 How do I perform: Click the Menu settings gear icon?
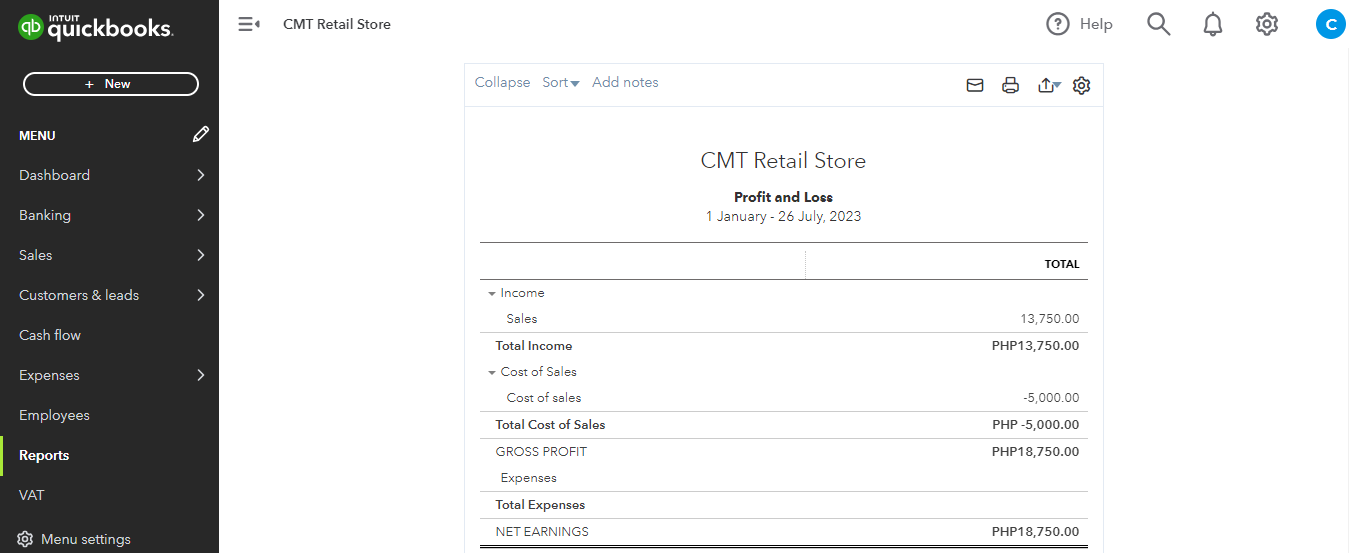coord(25,539)
